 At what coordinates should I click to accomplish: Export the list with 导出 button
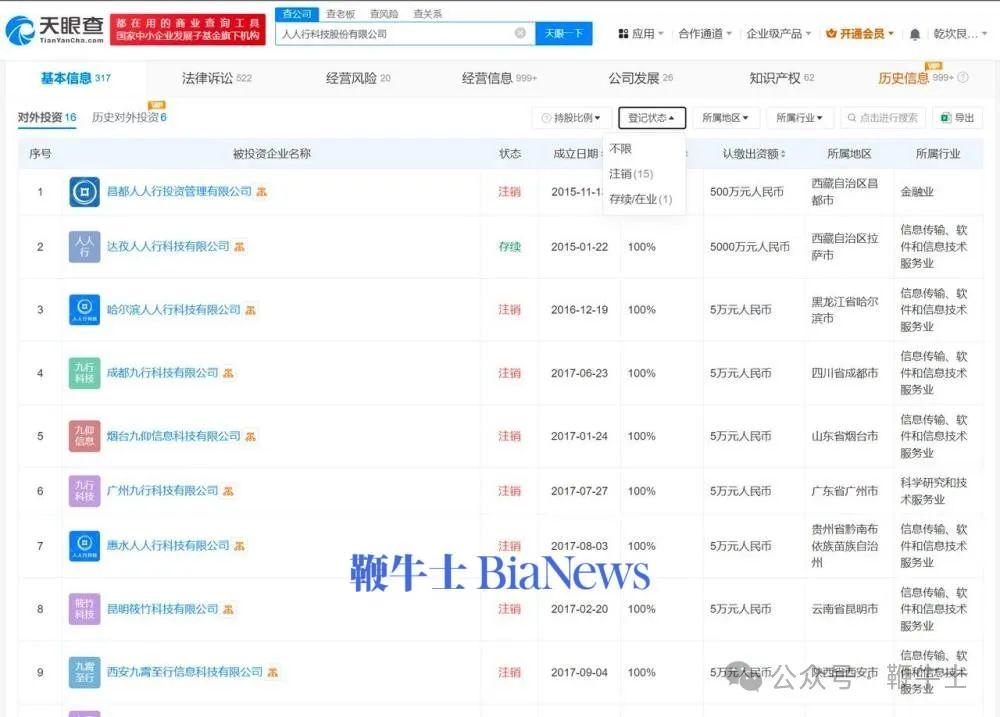pos(957,118)
